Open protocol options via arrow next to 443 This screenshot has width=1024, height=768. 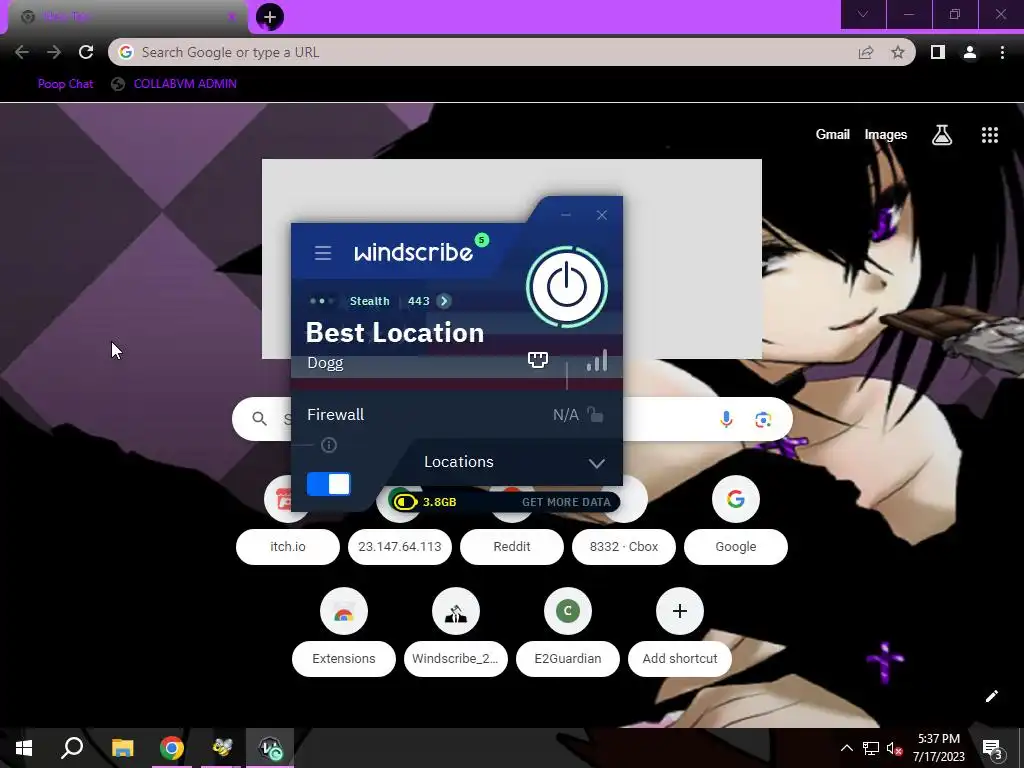444,301
